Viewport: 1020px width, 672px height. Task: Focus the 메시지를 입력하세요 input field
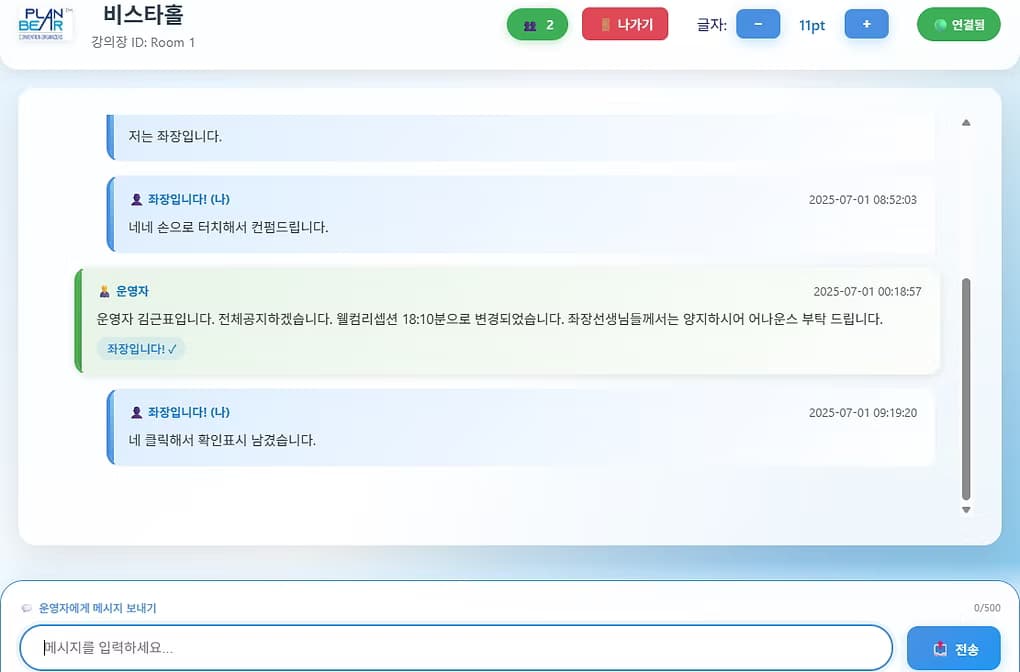click(456, 647)
